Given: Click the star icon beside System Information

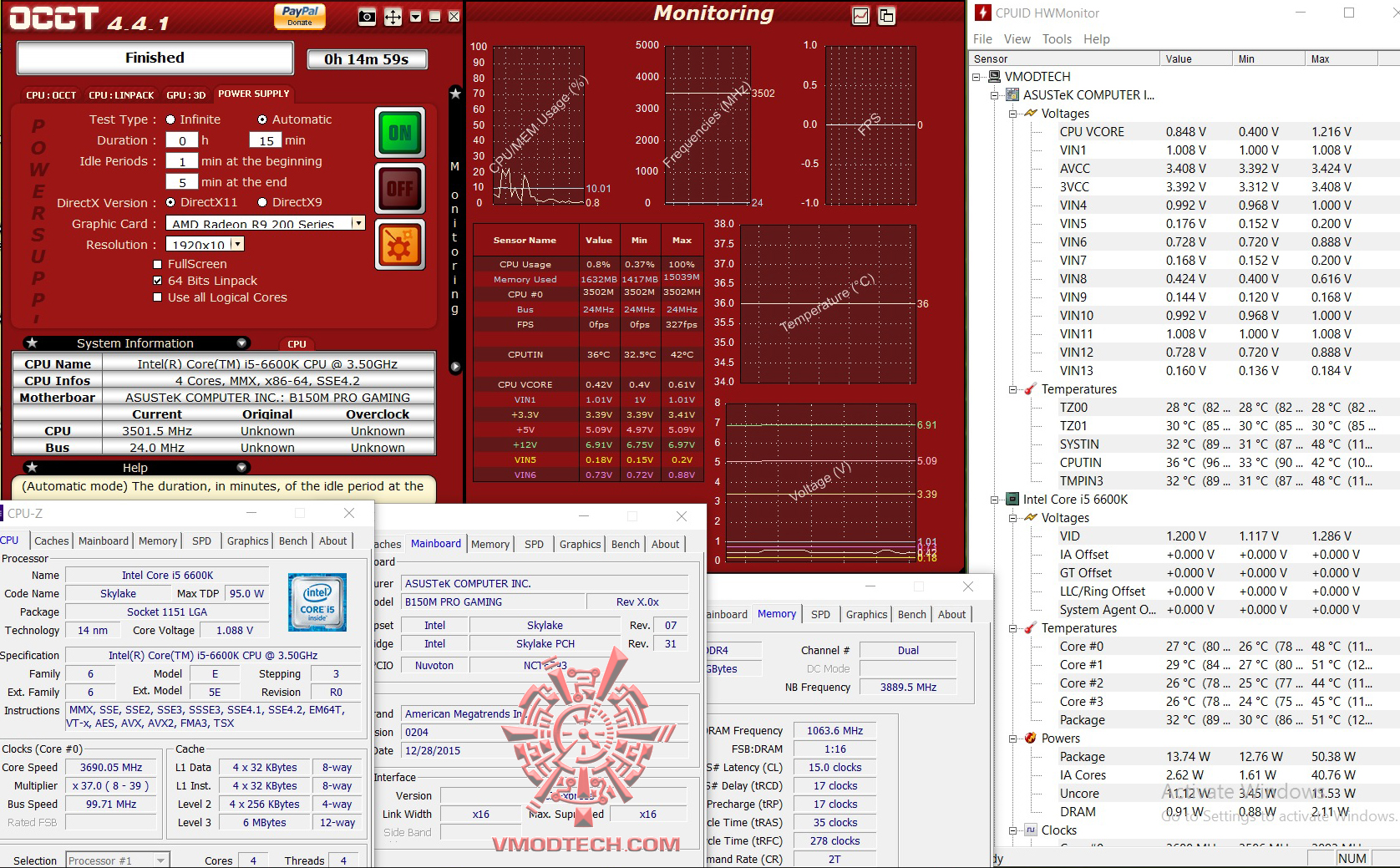Looking at the screenshot, I should pyautogui.click(x=32, y=343).
